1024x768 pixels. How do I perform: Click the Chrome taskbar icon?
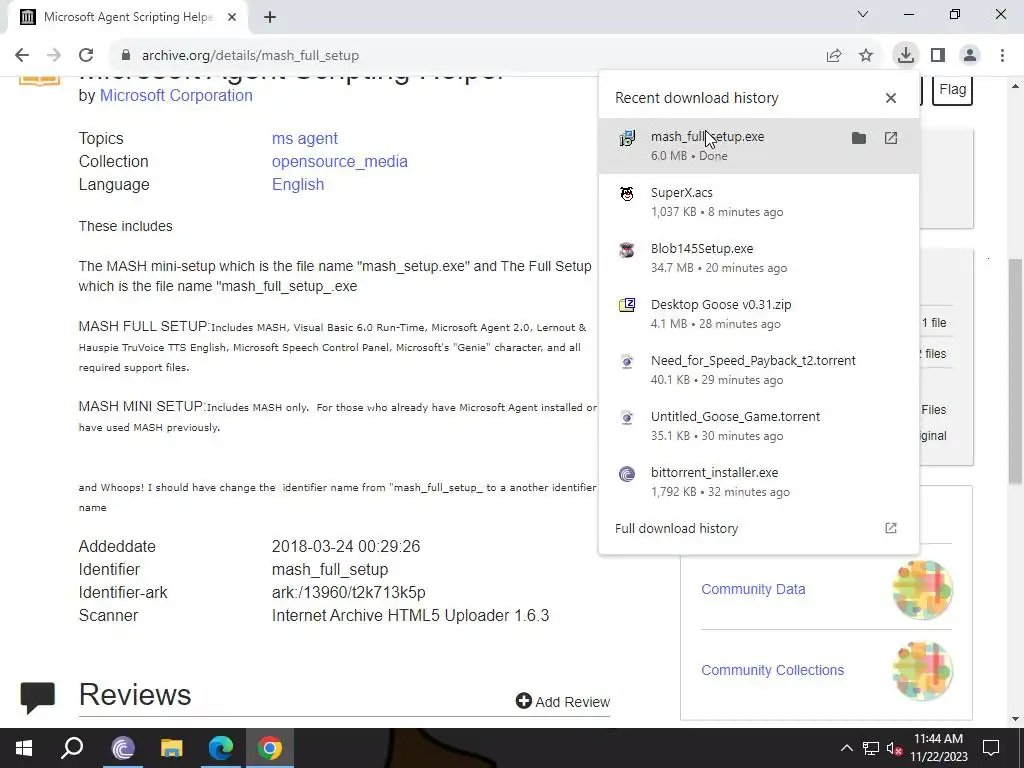pos(270,748)
